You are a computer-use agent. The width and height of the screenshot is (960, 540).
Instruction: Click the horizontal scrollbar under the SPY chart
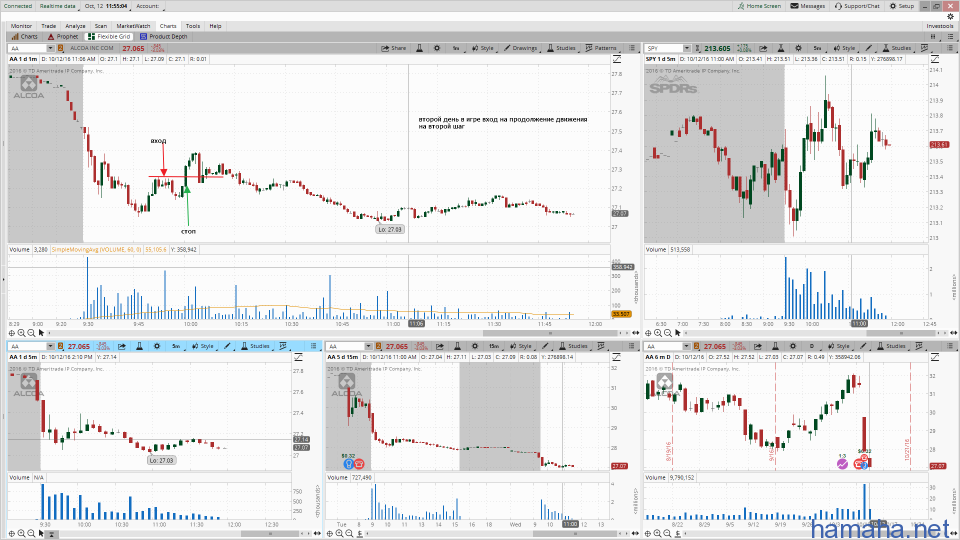coord(900,333)
